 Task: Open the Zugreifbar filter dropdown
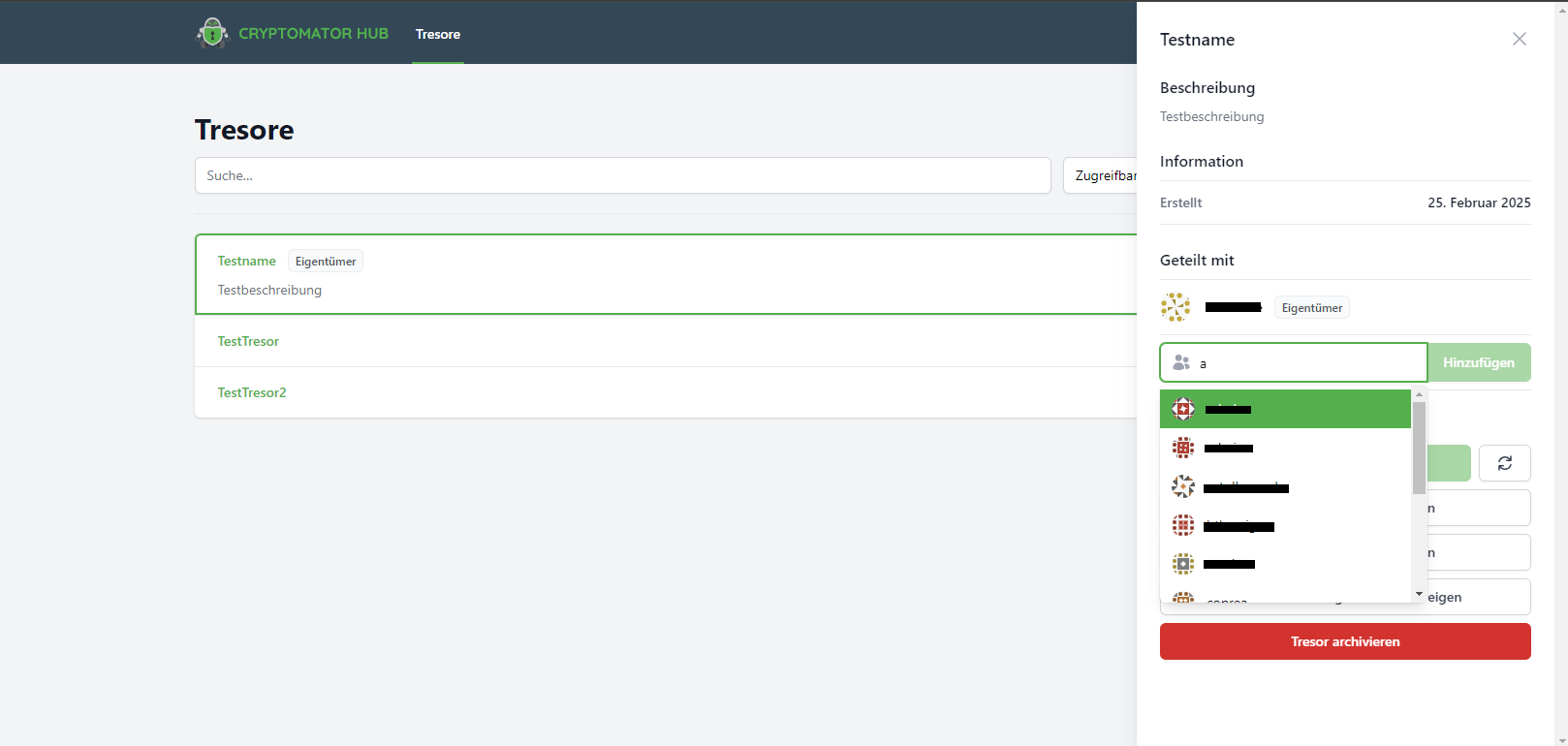point(1101,175)
